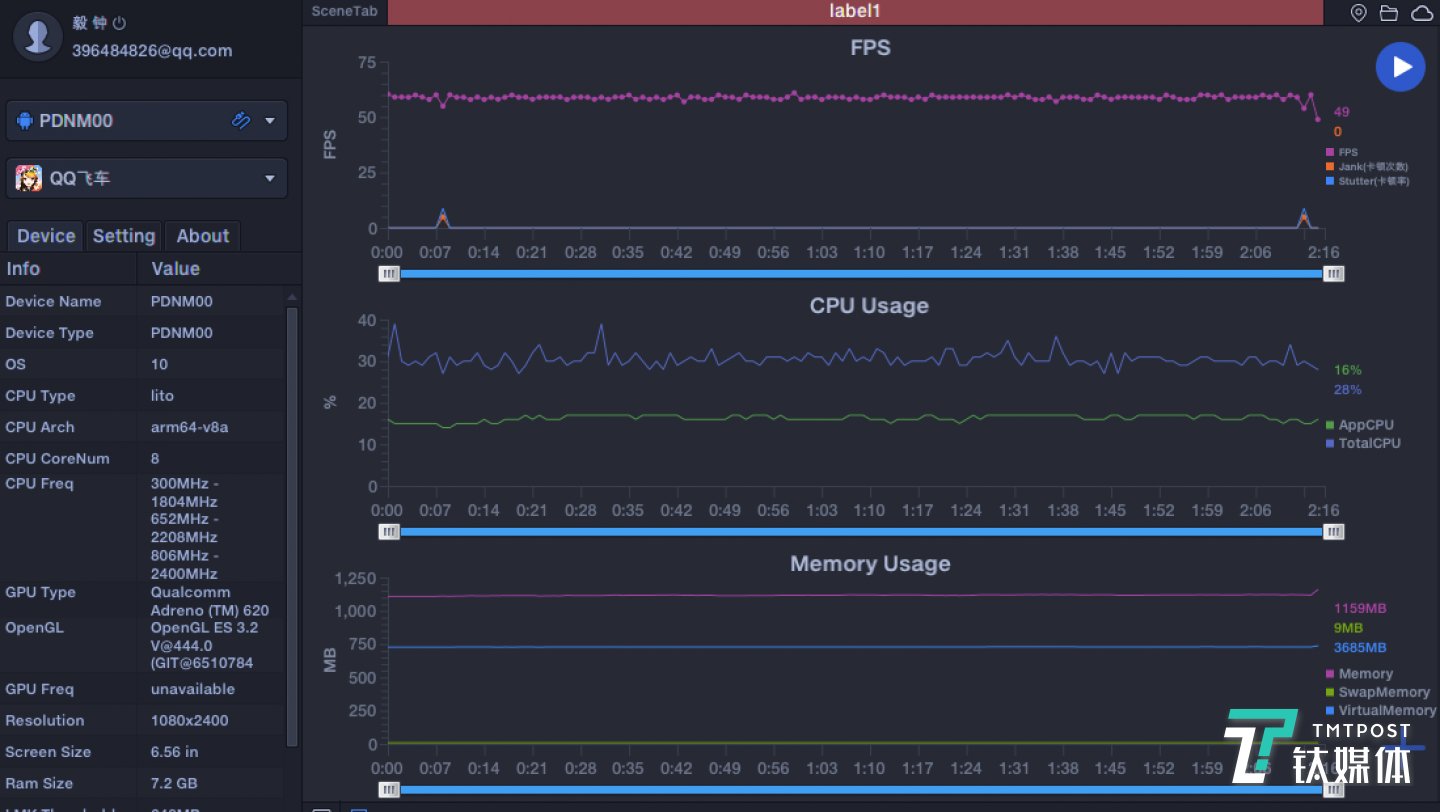Click the USB connection icon in device selector

click(x=240, y=120)
